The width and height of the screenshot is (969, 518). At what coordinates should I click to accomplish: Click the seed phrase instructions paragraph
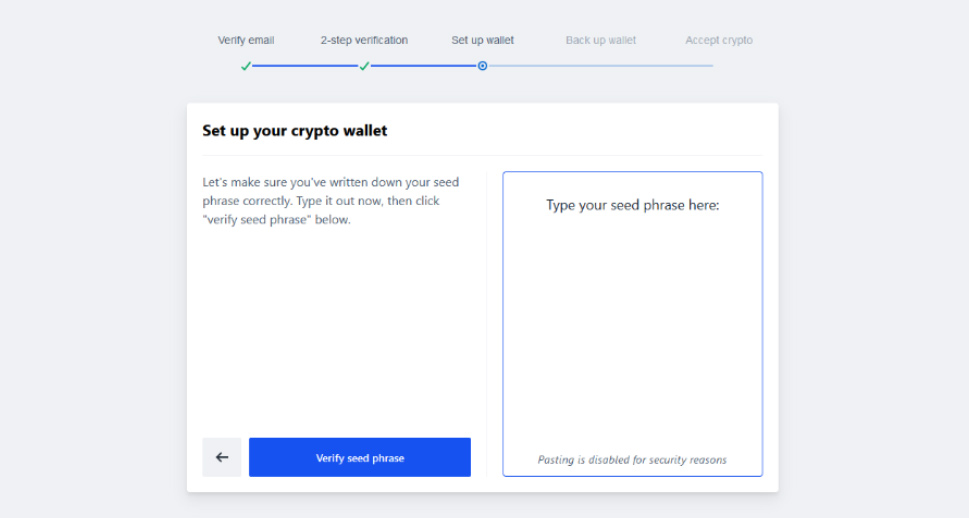(x=331, y=201)
